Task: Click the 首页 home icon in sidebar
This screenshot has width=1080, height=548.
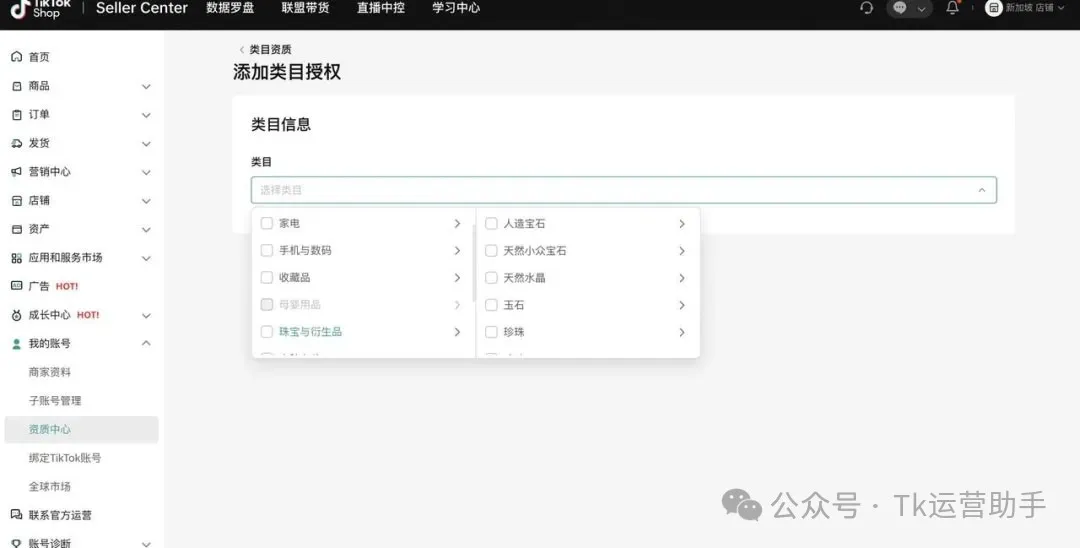Action: point(16,57)
